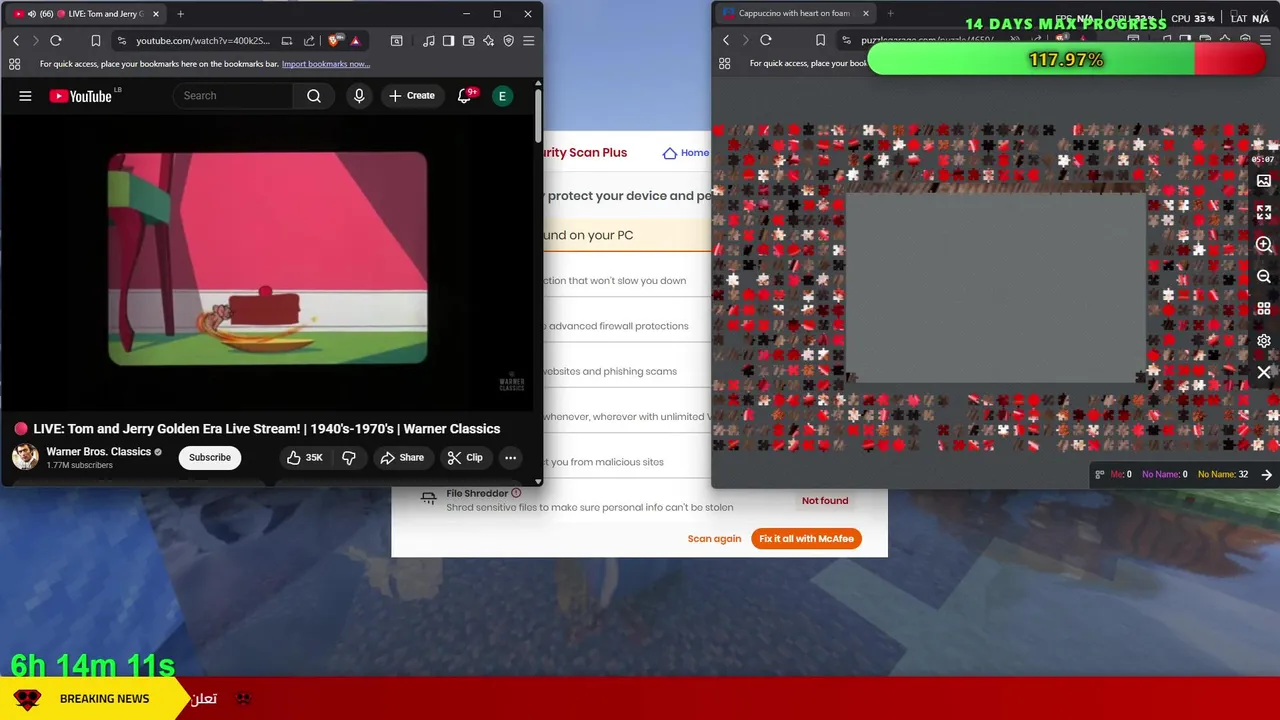Open apps grid in the puzzle browser window
Image resolution: width=1280 pixels, height=720 pixels.
point(724,63)
